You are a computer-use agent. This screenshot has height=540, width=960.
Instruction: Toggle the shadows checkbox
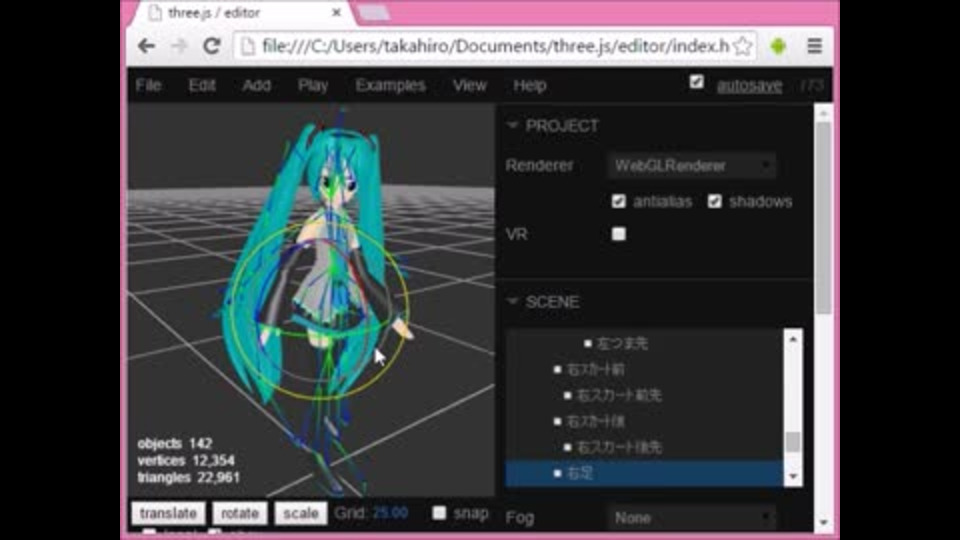pos(714,201)
